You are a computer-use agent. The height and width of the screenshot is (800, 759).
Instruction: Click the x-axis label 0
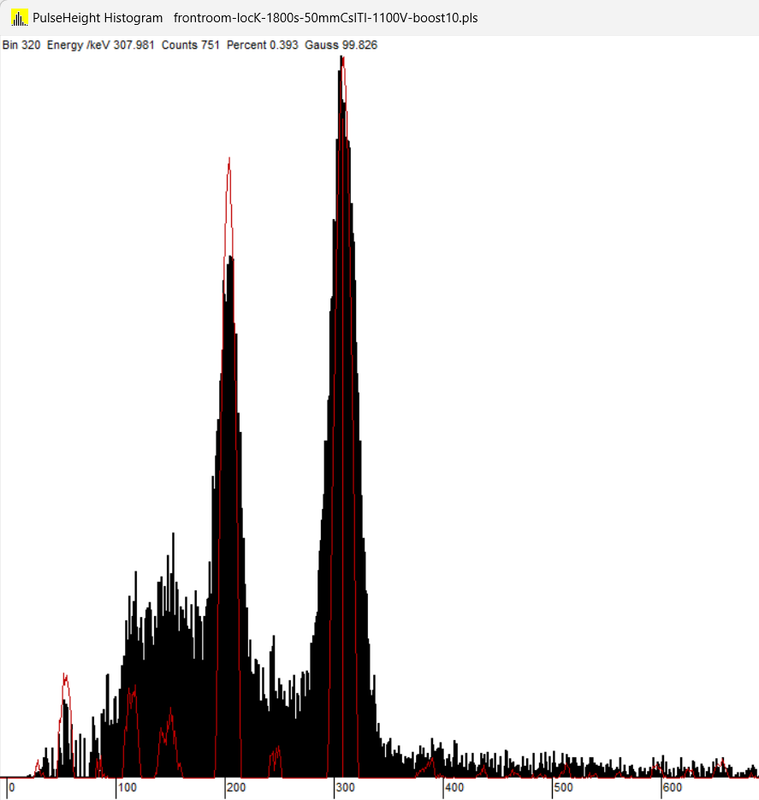coord(12,787)
